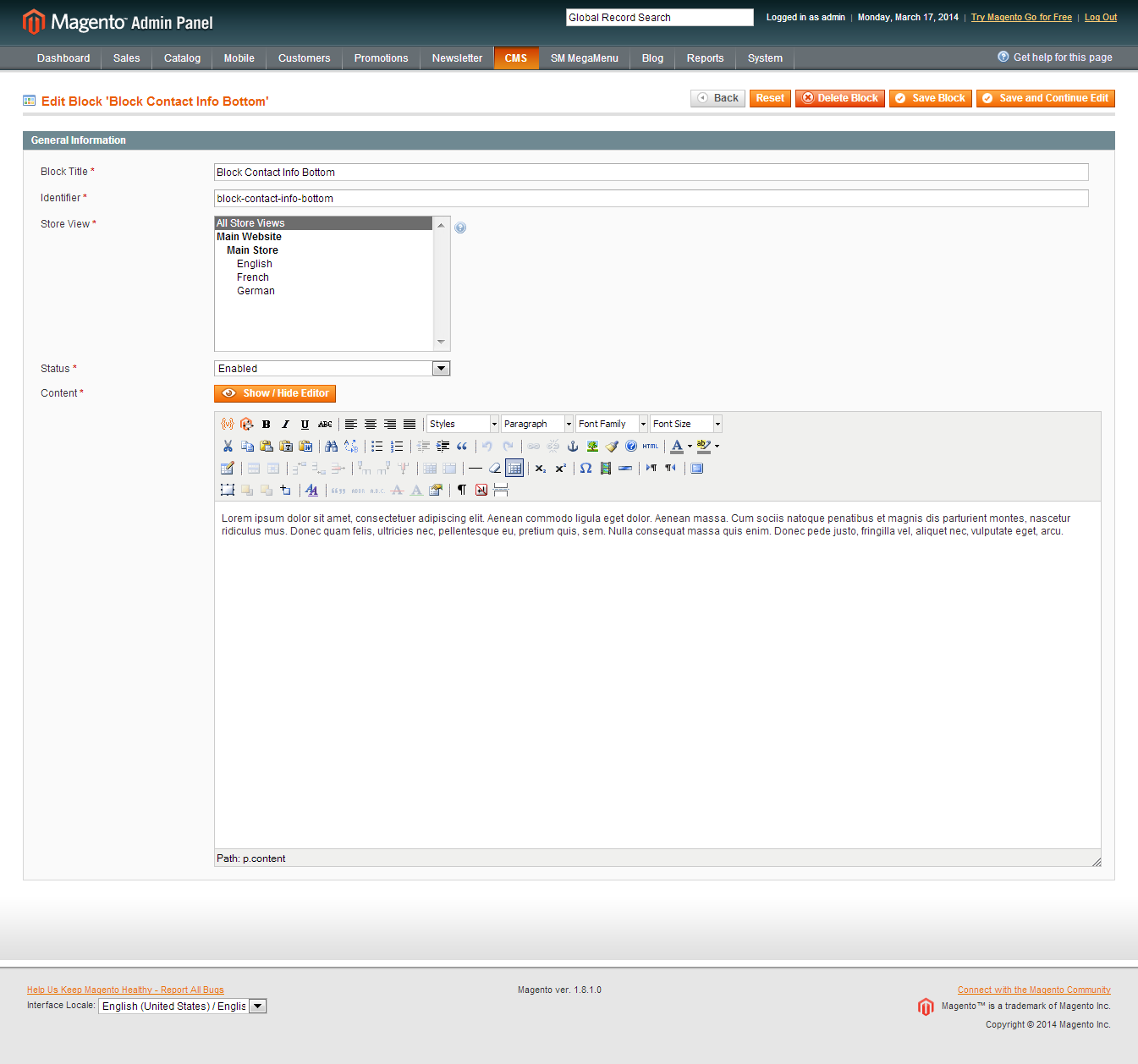Align text center in editor
Screen dimensions: 1138x1064
tap(370, 424)
